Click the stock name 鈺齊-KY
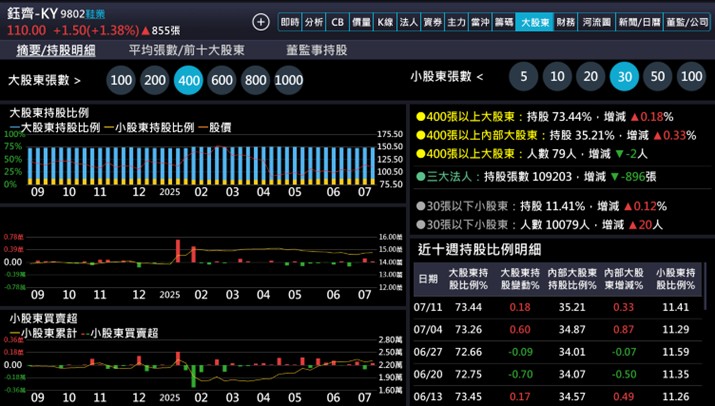Viewport: 715px width, 406px height. (32, 13)
